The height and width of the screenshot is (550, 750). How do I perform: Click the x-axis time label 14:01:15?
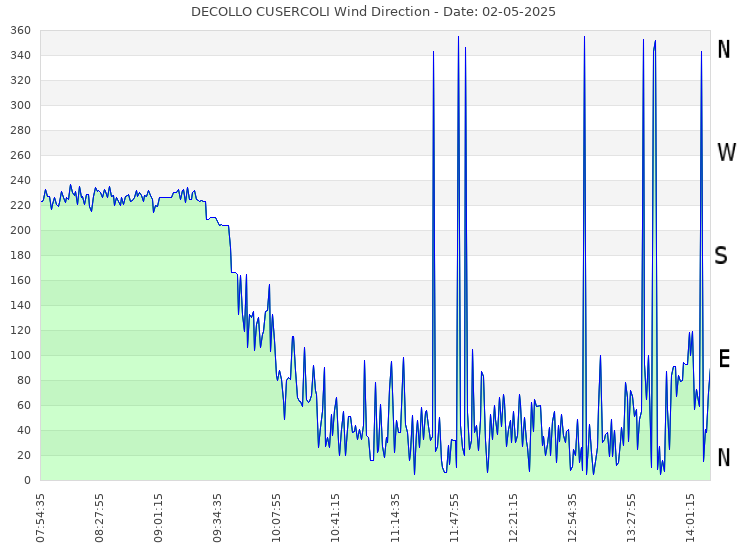click(x=691, y=518)
